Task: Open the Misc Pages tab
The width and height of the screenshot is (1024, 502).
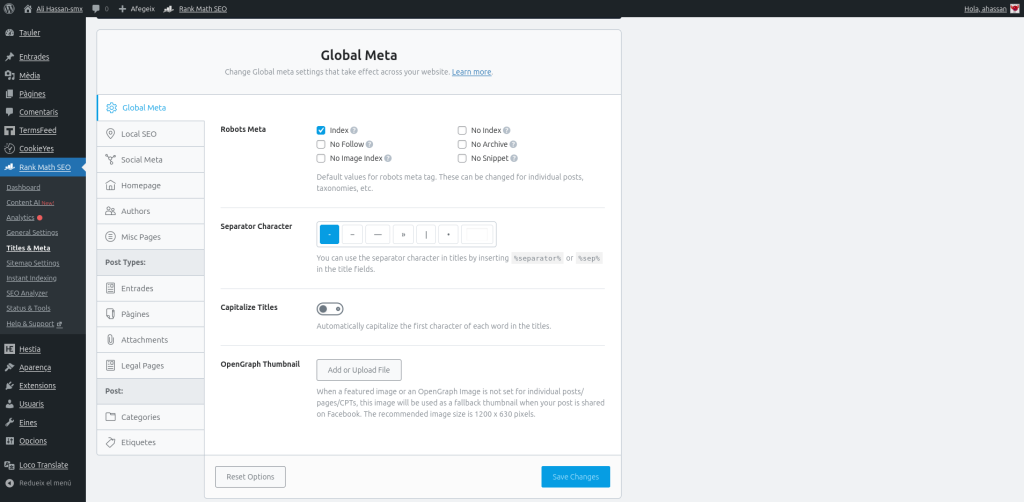Action: (140, 237)
